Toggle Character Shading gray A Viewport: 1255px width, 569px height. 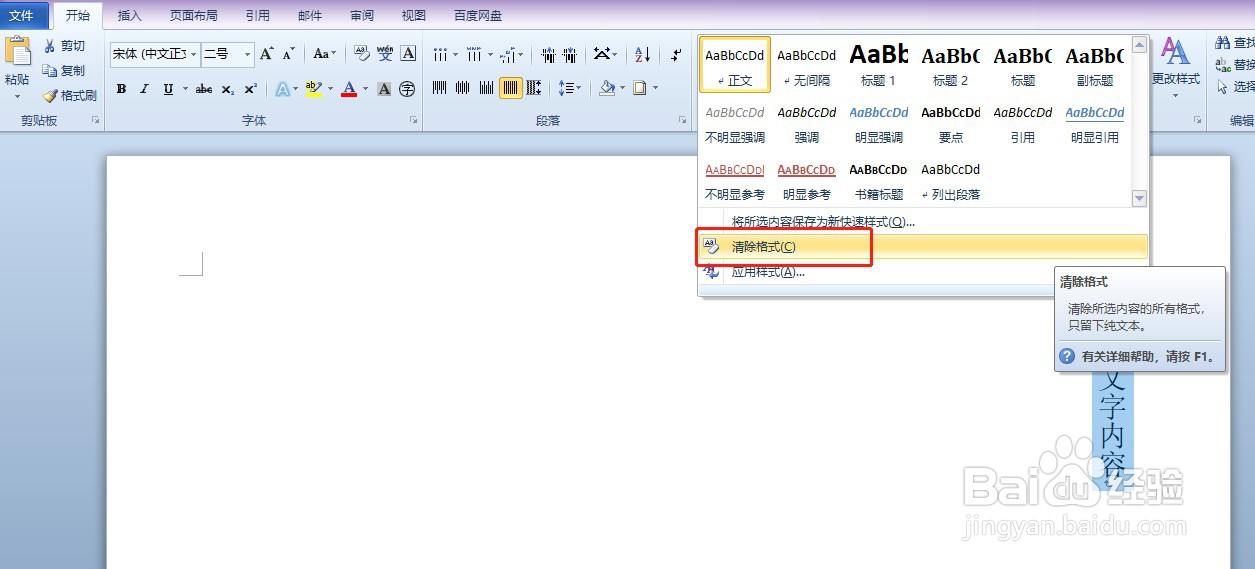tap(385, 89)
